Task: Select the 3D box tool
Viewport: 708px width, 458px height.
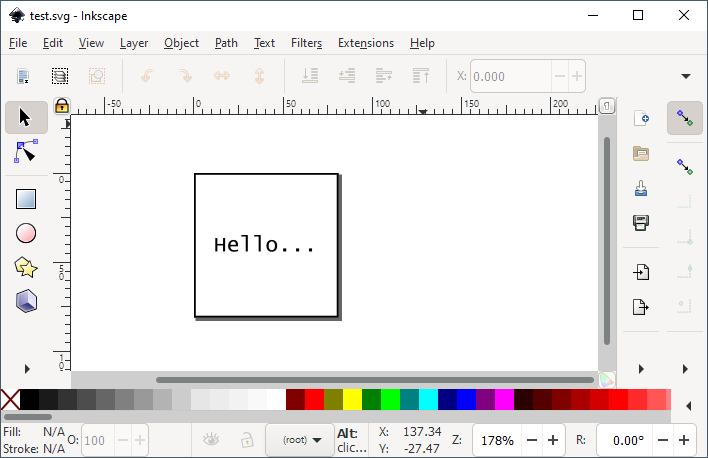Action: pyautogui.click(x=26, y=301)
